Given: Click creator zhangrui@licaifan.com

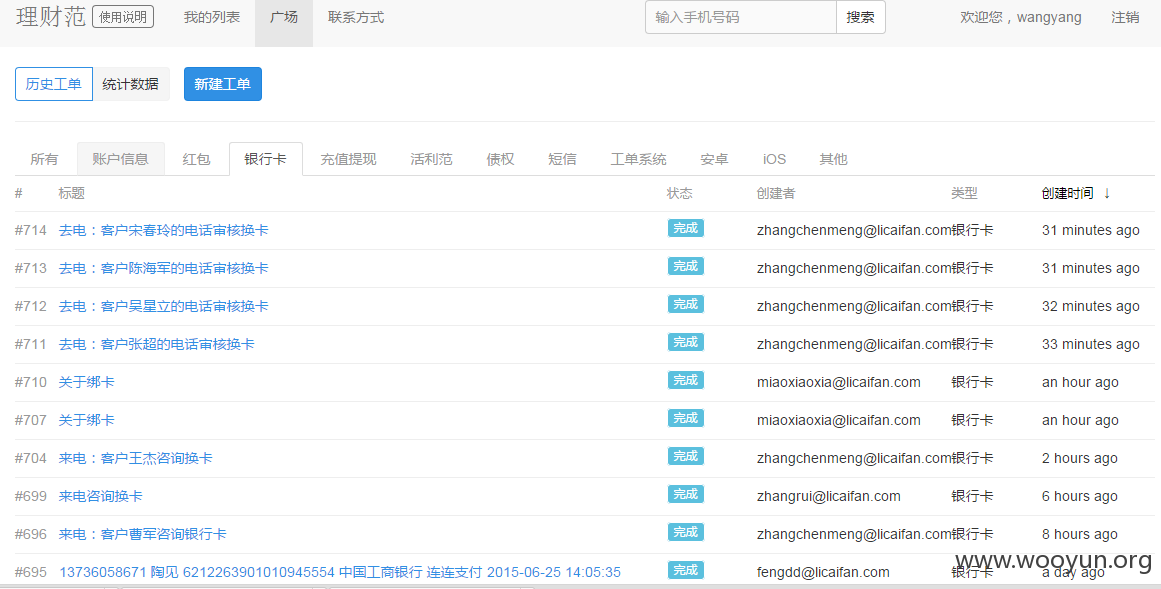Looking at the screenshot, I should coord(829,496).
